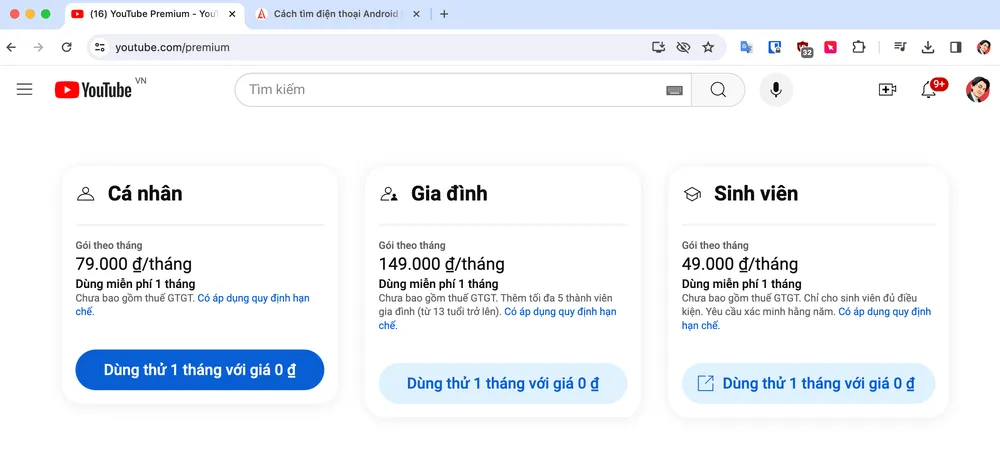This screenshot has width=1000, height=473.
Task: Click the 149.000 ₫/tháng price
Action: 441,264
